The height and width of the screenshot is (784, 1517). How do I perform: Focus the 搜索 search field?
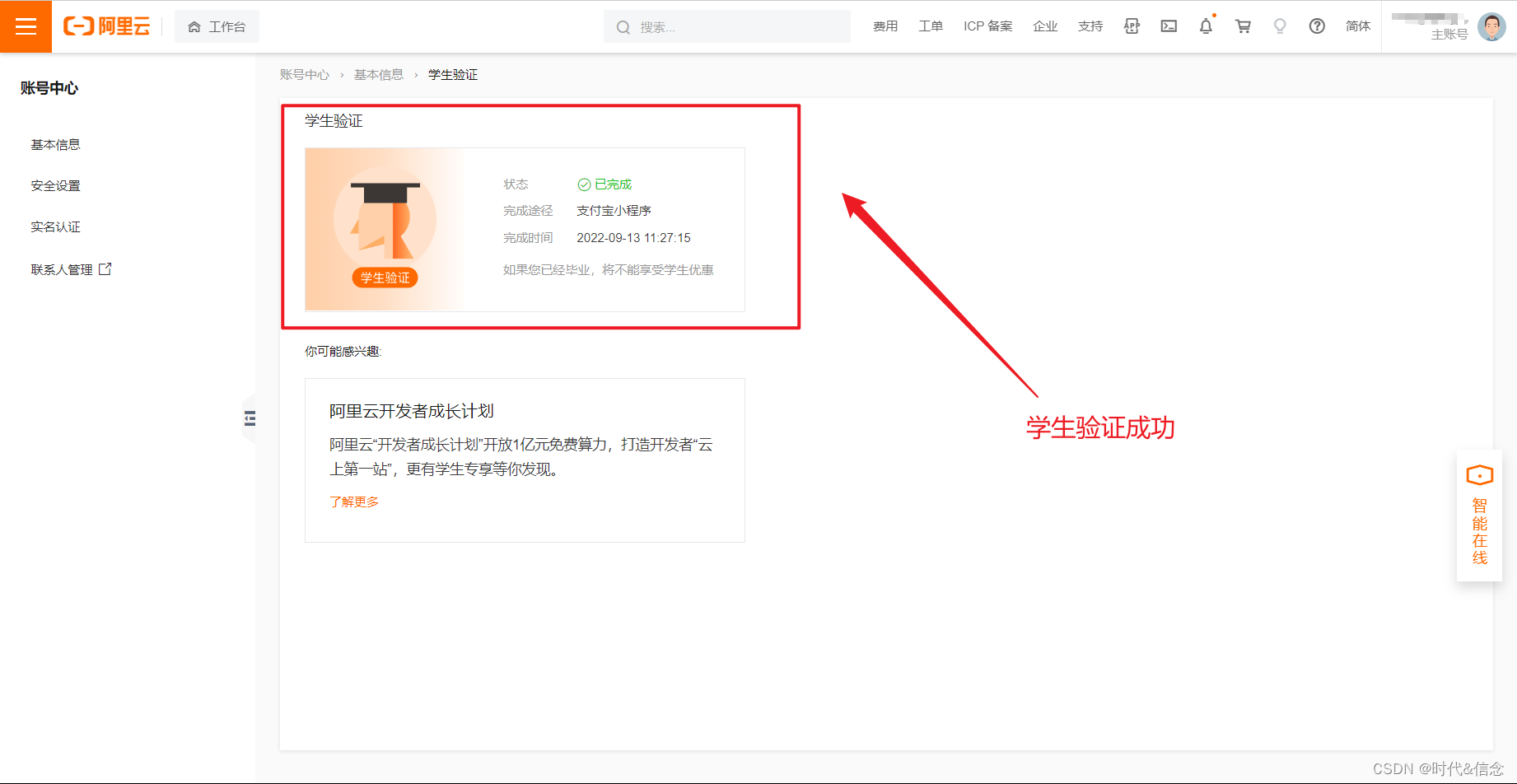coord(727,26)
